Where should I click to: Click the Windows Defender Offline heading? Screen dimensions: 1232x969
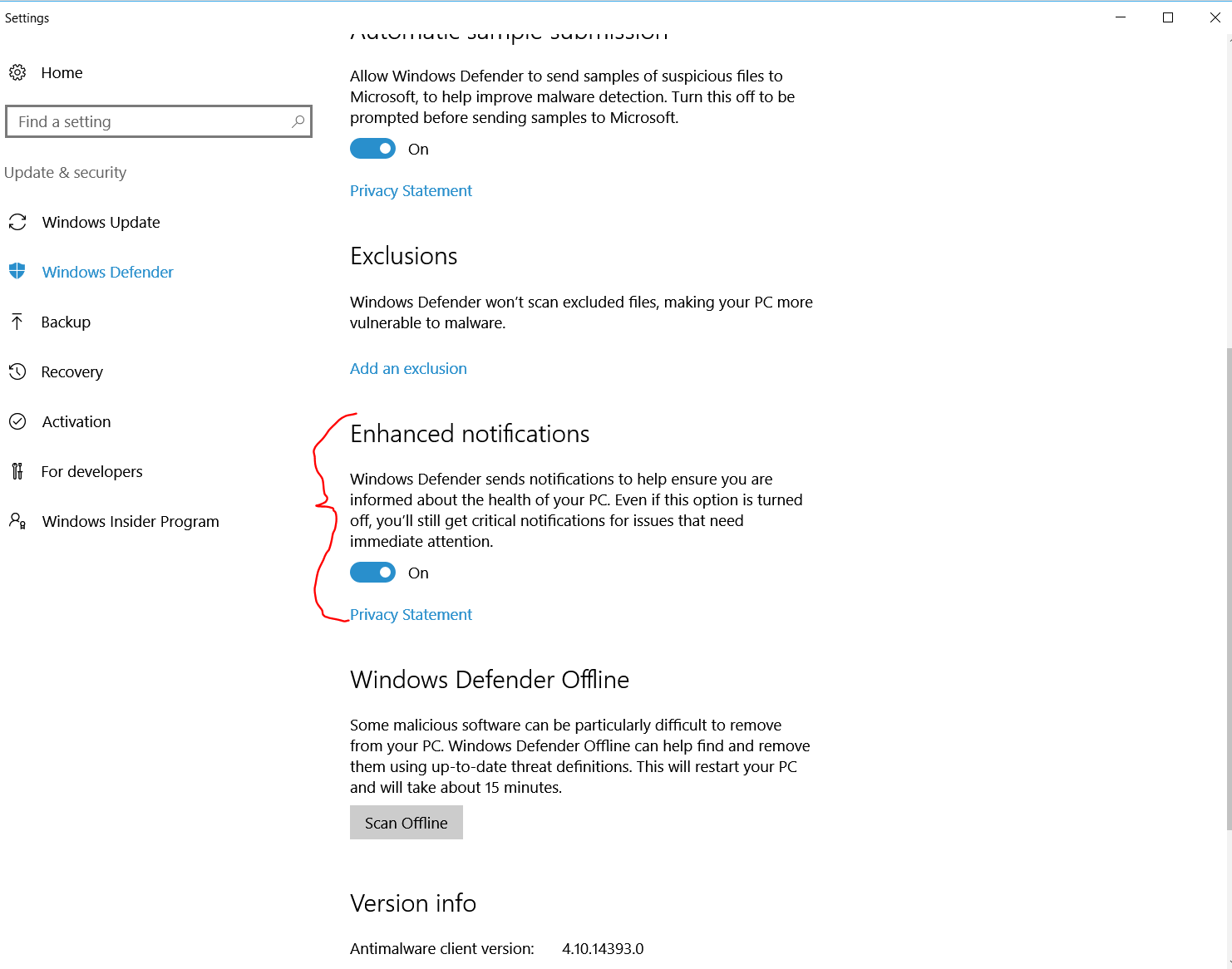tap(490, 680)
